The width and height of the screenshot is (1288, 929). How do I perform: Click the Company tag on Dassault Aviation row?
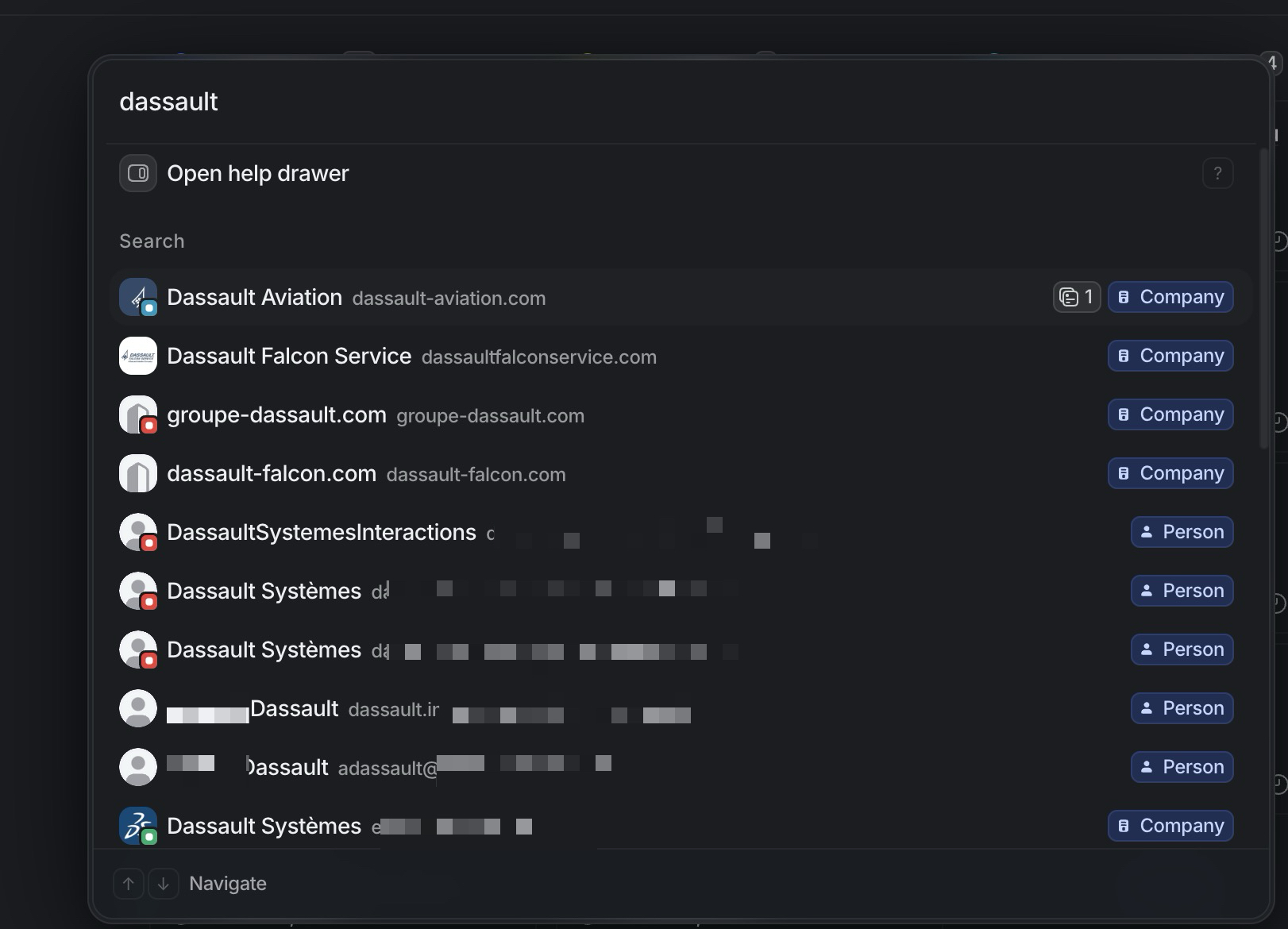pyautogui.click(x=1170, y=297)
